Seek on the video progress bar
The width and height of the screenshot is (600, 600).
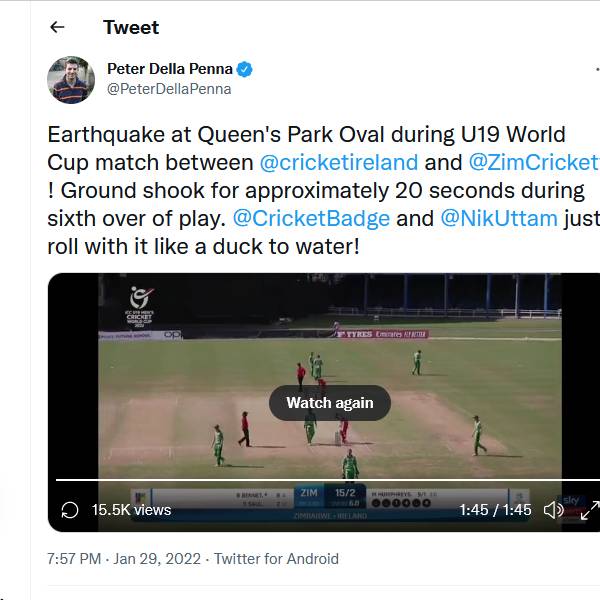300,481
